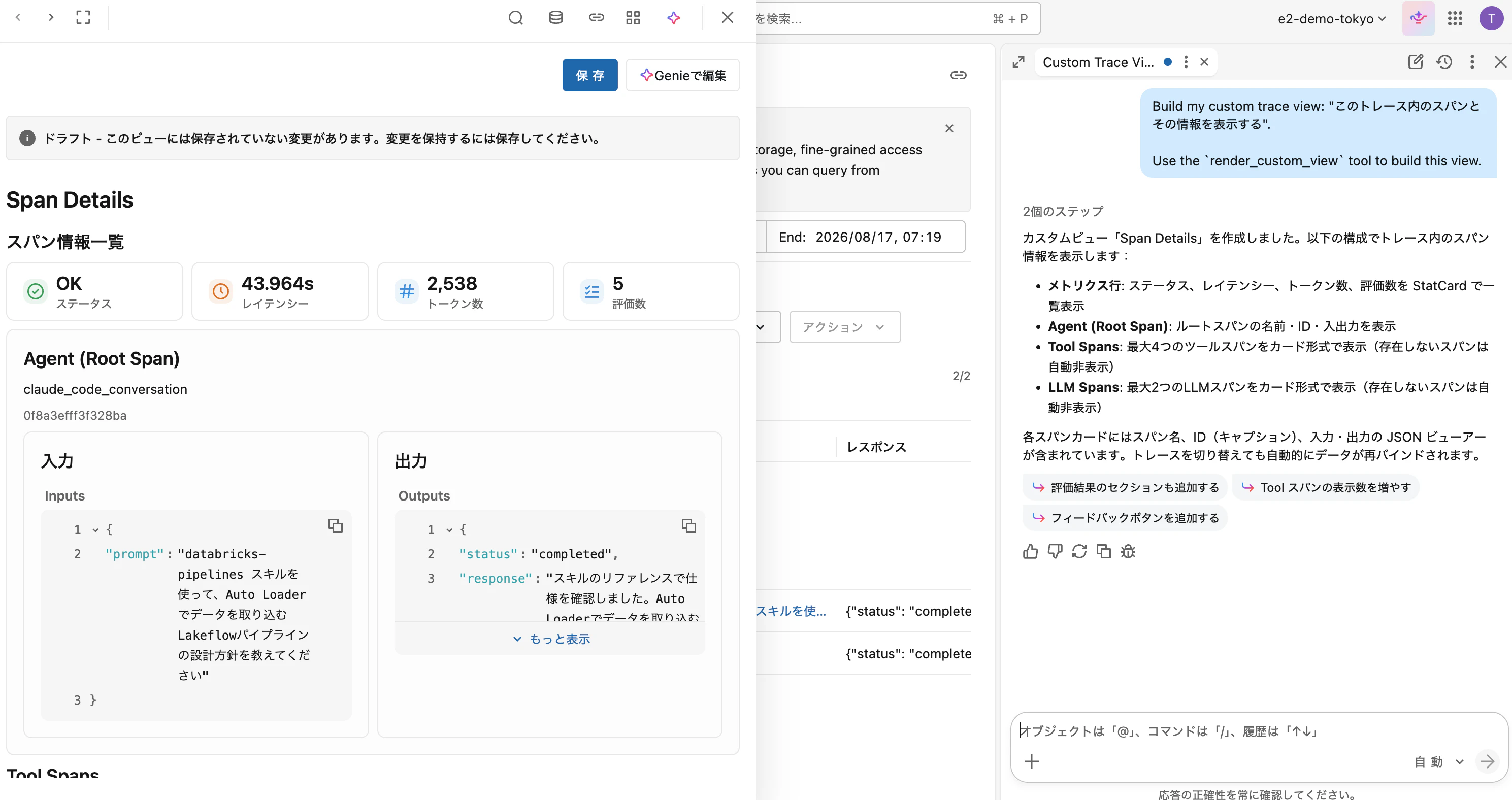1512x800 pixels.
Task: Click the レスポンス column header
Action: 876,447
